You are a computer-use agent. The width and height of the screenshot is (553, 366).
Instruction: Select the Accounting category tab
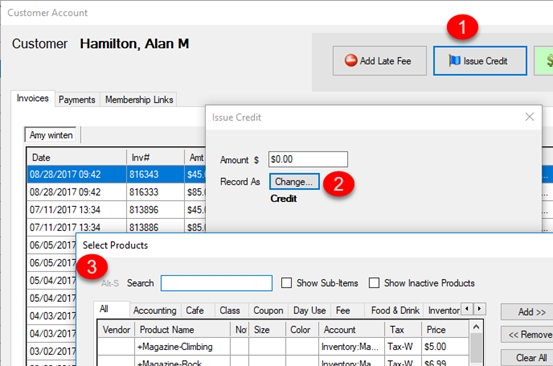coord(155,310)
